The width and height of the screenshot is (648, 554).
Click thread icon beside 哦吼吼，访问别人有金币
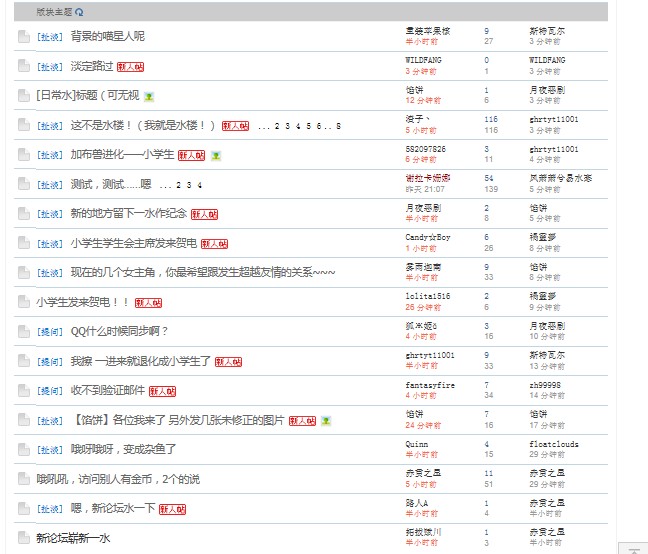(24, 479)
